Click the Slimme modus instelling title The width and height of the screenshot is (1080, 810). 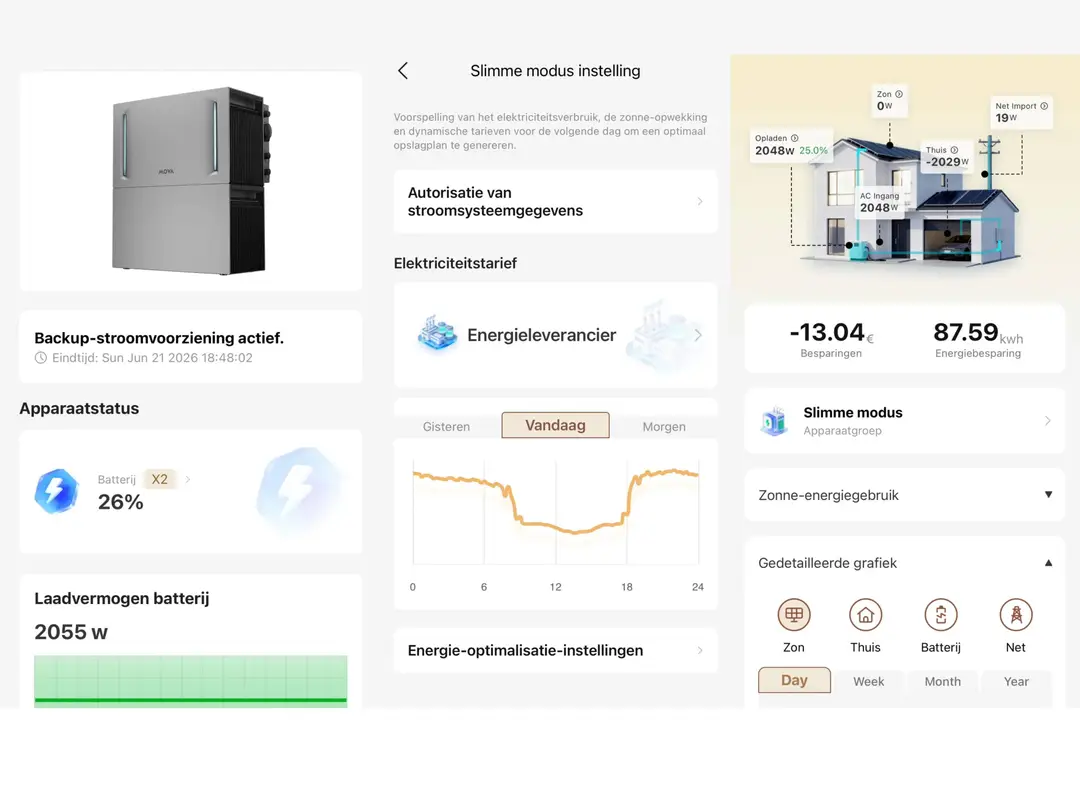[x=555, y=71]
